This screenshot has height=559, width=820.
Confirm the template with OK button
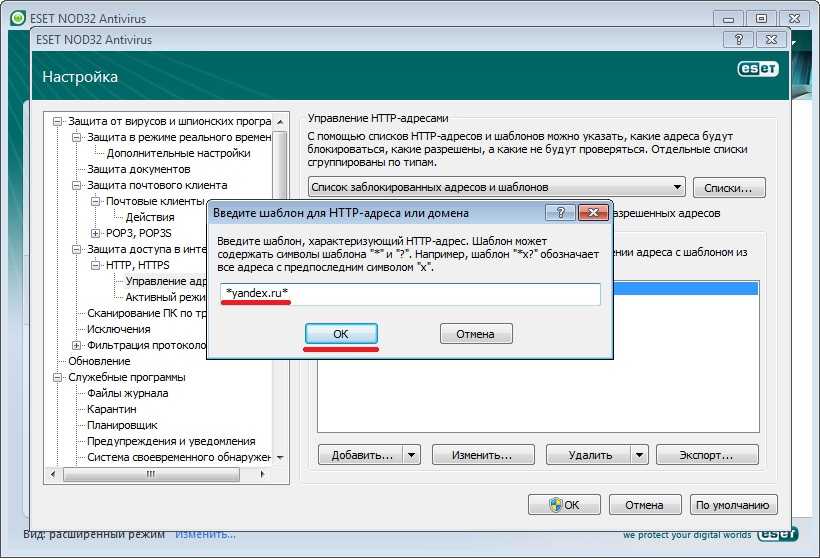(x=340, y=334)
